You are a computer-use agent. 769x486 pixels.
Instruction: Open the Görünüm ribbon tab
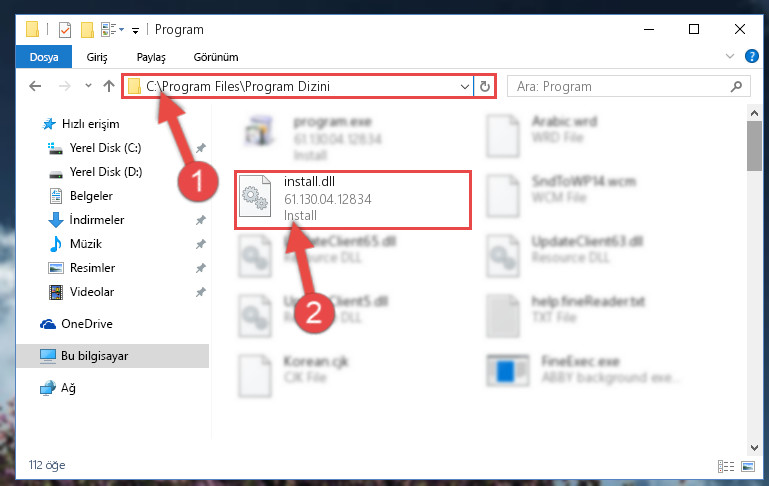[216, 57]
